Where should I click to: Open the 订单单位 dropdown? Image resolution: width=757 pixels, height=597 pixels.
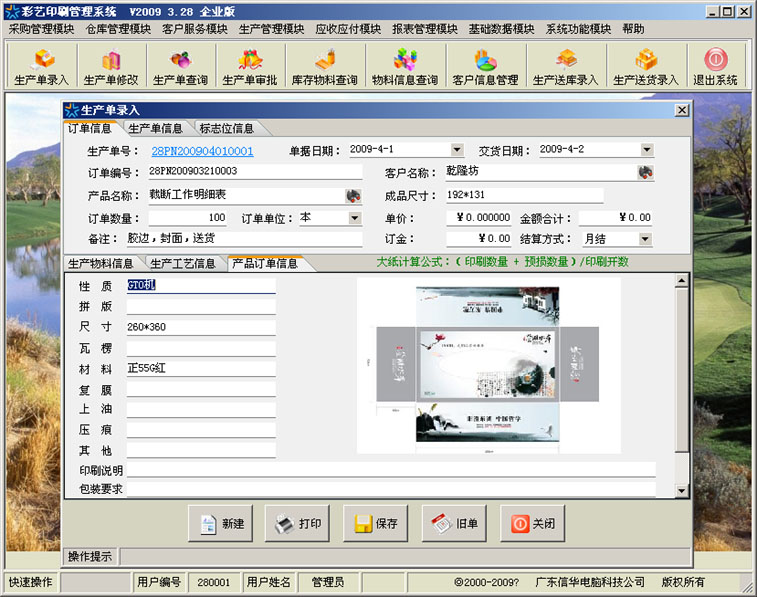(354, 217)
